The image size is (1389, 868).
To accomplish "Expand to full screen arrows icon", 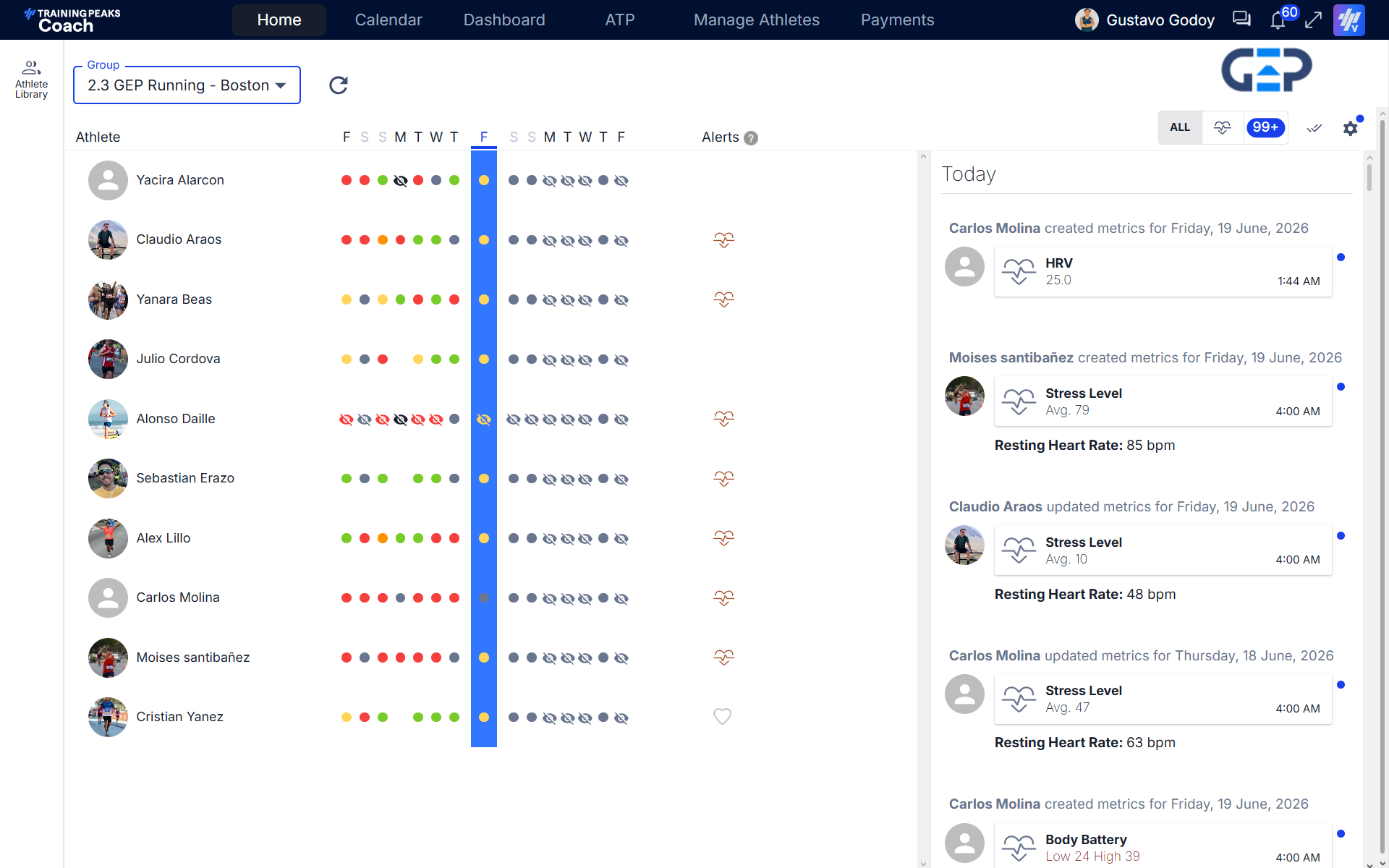I will click(1313, 20).
